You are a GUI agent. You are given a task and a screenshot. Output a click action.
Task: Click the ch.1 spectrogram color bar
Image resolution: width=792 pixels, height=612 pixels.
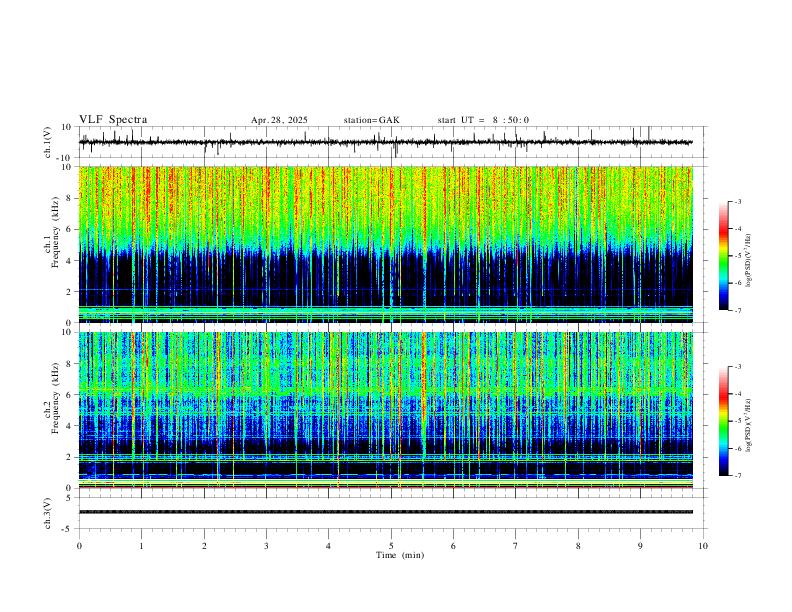pos(724,256)
